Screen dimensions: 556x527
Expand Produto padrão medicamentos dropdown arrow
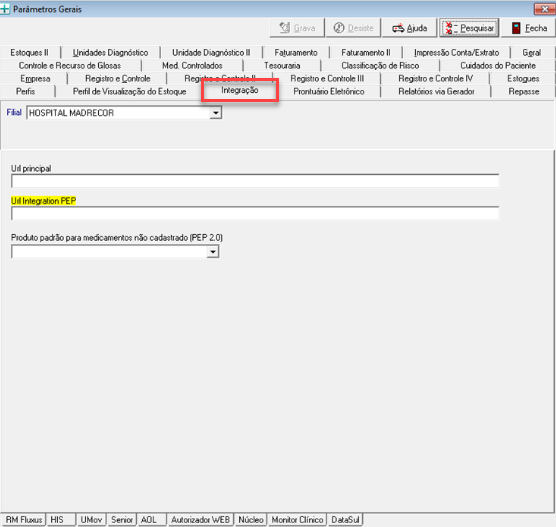click(213, 252)
